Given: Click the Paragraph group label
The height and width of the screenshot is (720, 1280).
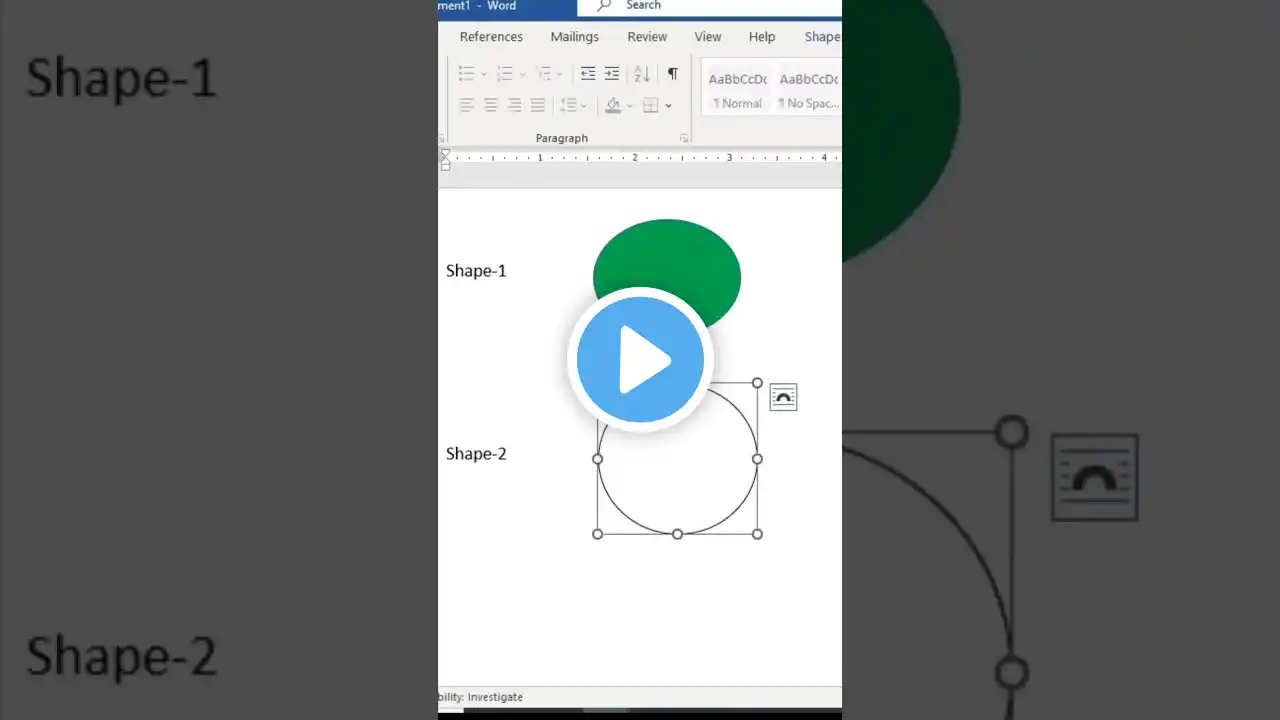Looking at the screenshot, I should pos(562,138).
